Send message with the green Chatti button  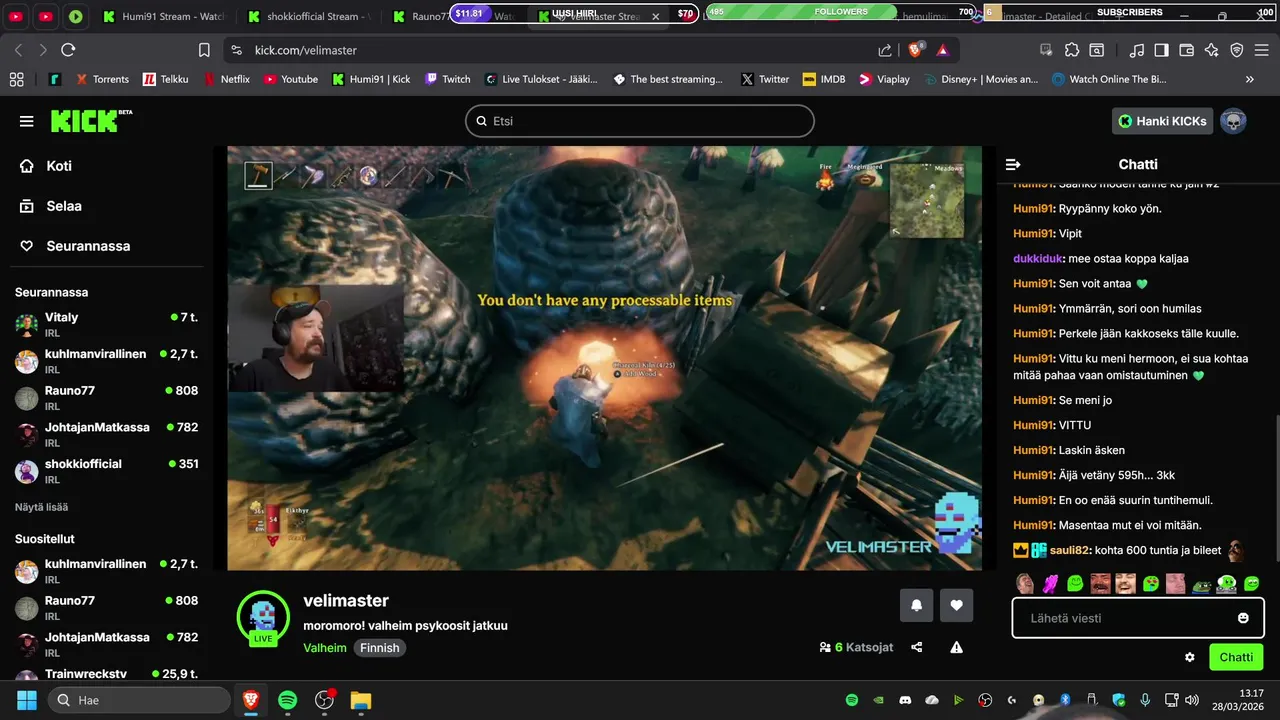tap(1235, 657)
